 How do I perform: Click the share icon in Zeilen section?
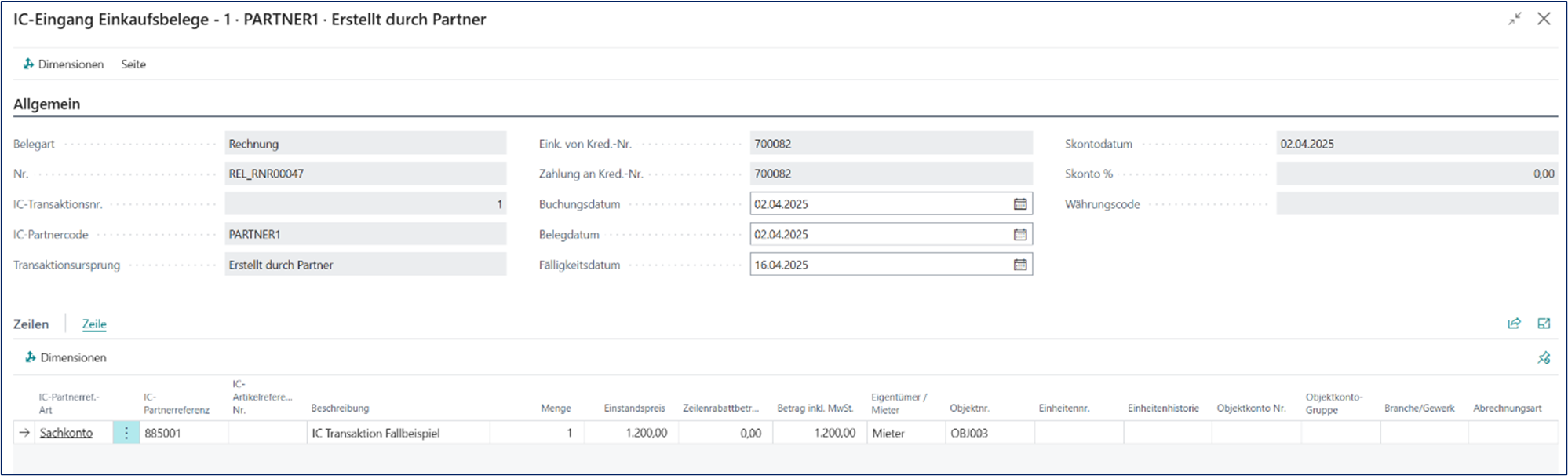(x=1514, y=324)
